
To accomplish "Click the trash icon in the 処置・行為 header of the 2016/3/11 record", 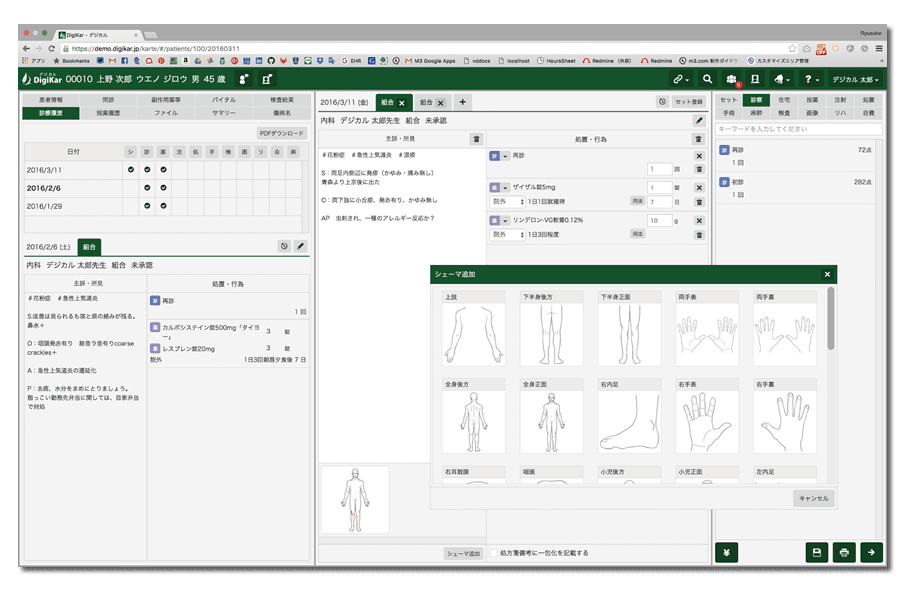I will [699, 140].
